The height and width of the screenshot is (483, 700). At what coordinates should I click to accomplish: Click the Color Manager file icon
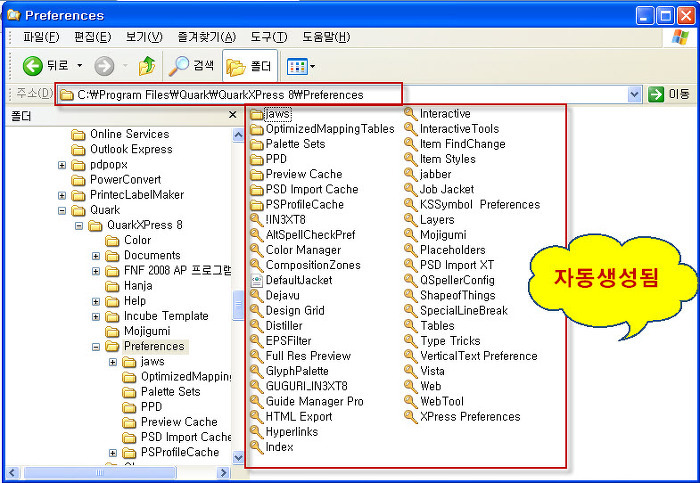coord(256,250)
